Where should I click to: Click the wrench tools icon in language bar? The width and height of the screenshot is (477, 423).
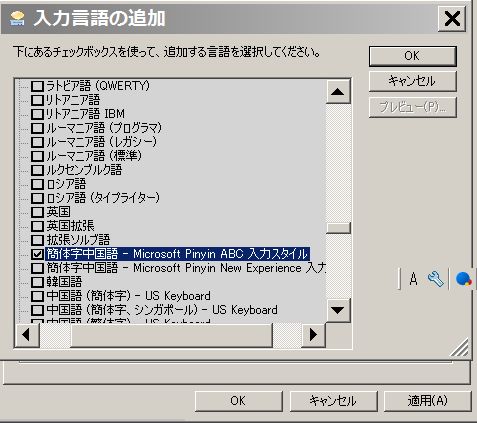point(435,279)
